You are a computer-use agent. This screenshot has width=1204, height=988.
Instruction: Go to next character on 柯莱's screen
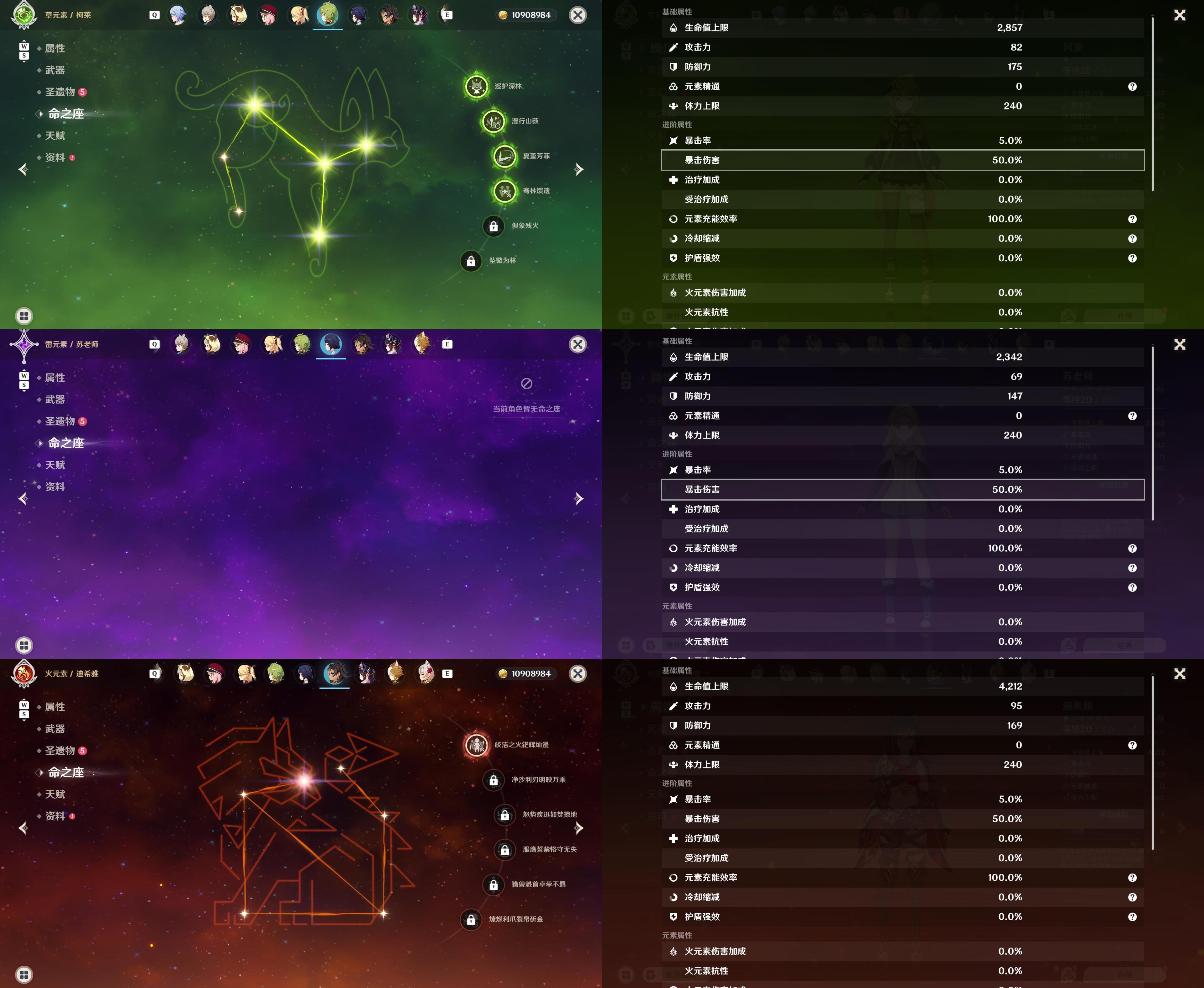(579, 170)
